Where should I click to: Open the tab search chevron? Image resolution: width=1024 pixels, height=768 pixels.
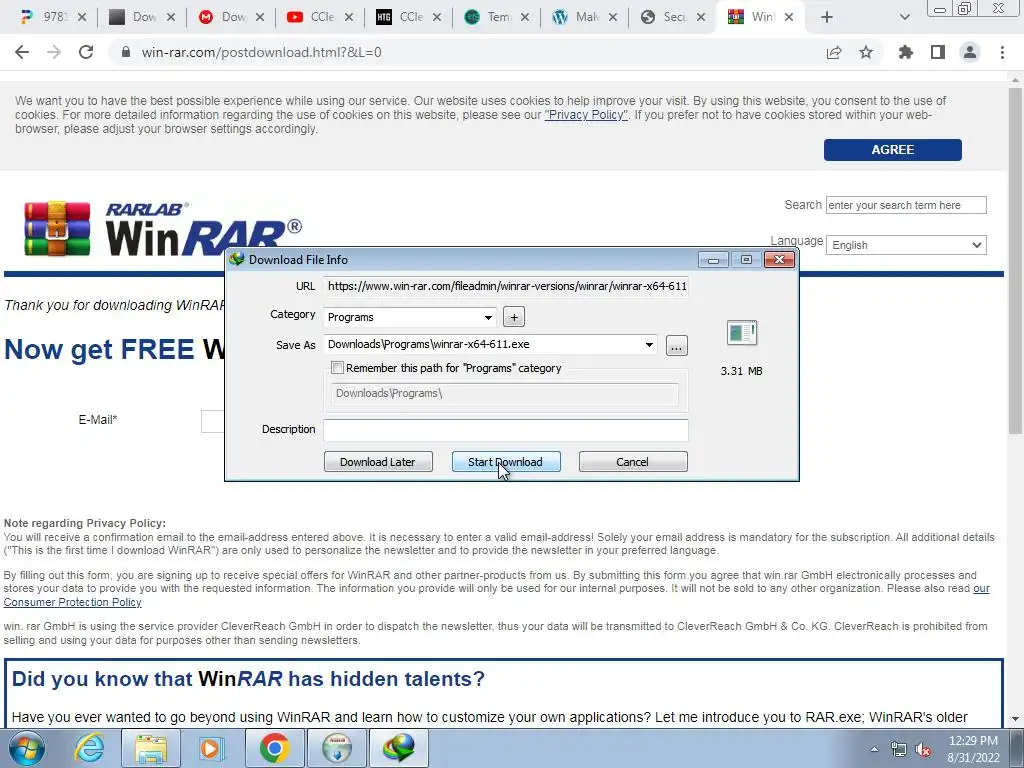pos(904,17)
